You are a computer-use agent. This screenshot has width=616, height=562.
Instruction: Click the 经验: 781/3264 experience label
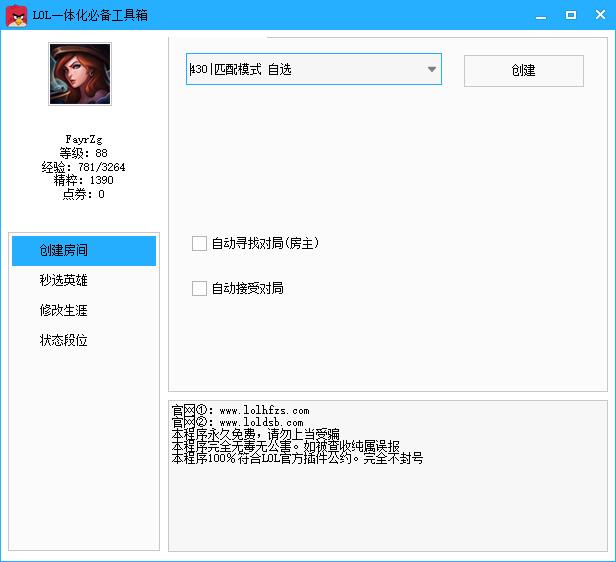point(83,167)
